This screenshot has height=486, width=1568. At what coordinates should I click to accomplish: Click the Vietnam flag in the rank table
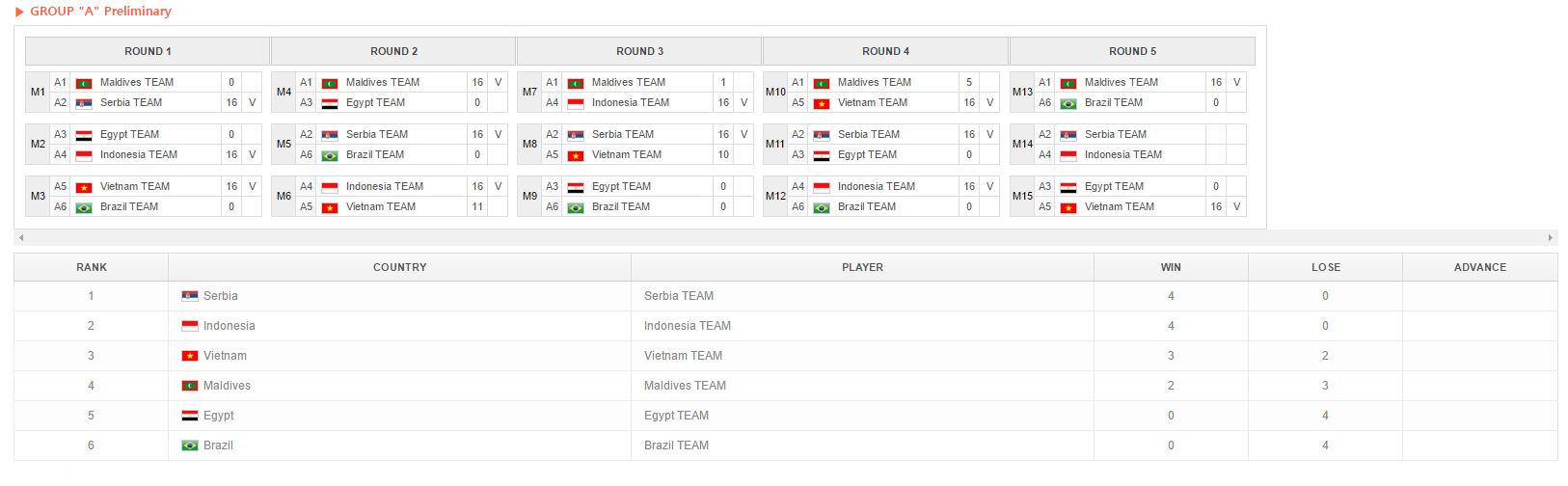point(190,356)
